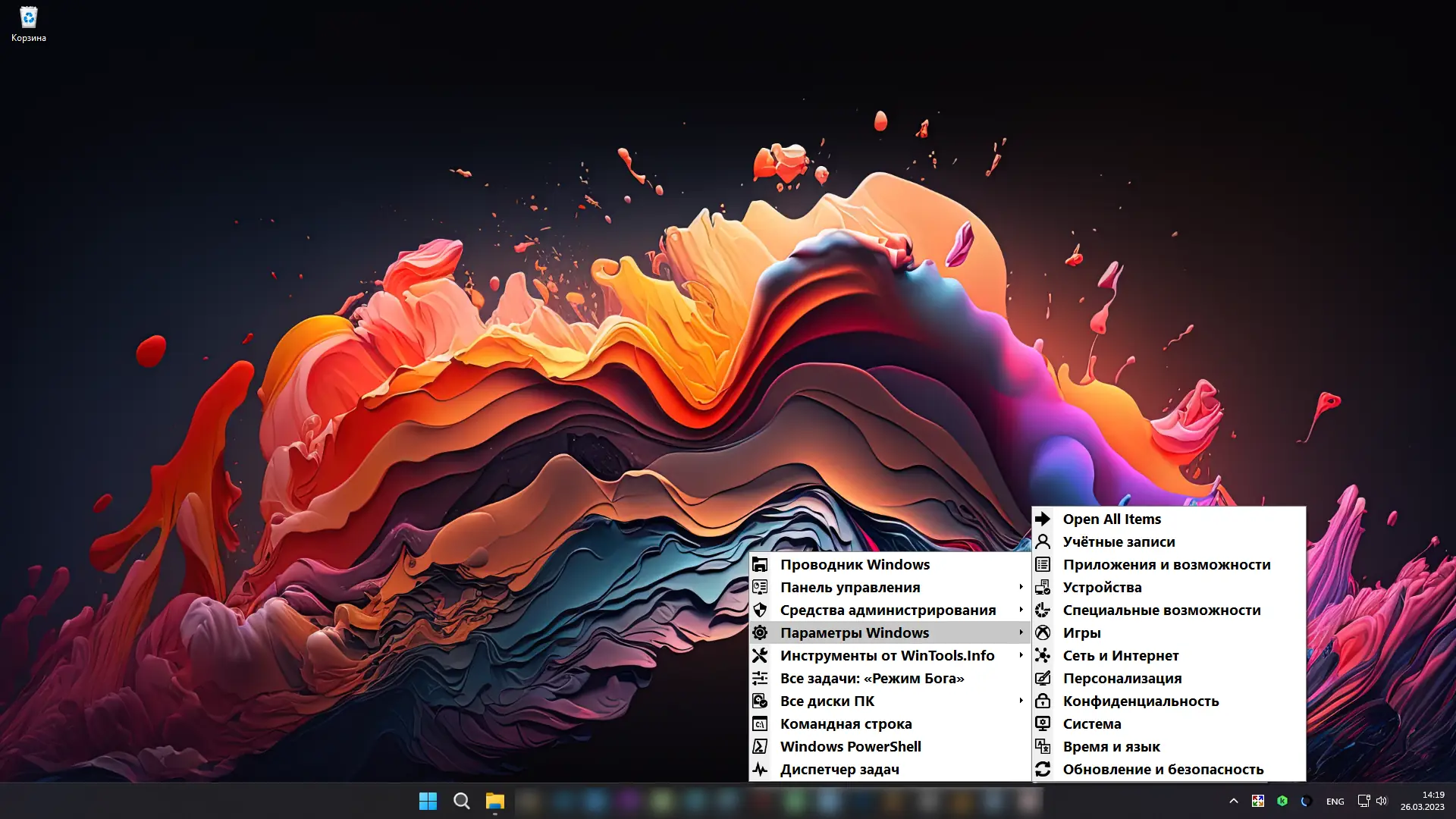Click the green Kaspersky tray icon
Viewport: 1456px width, 819px height.
(x=1282, y=801)
